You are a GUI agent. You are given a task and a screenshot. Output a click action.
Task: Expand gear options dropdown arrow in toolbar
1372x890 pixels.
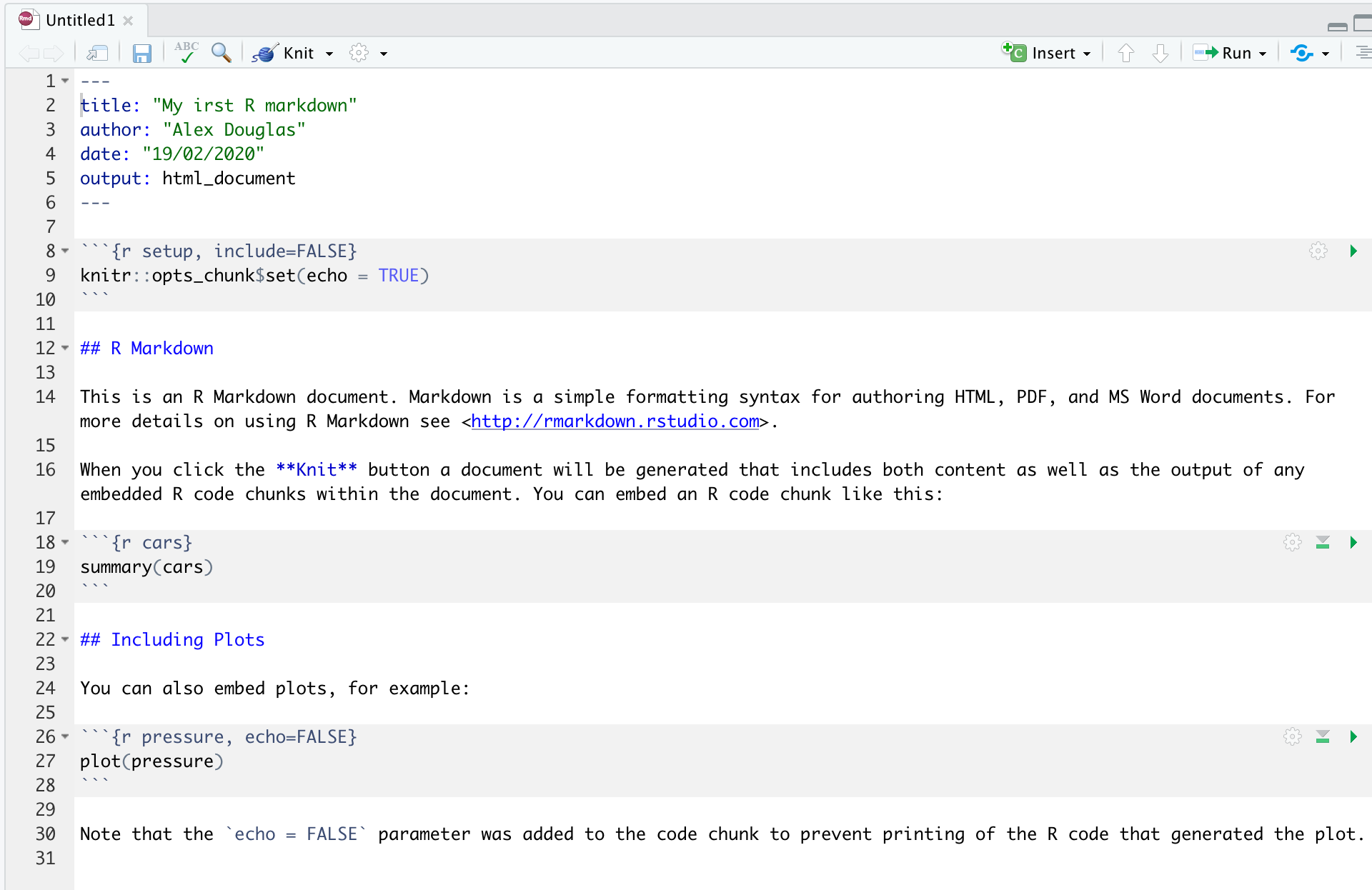point(384,54)
